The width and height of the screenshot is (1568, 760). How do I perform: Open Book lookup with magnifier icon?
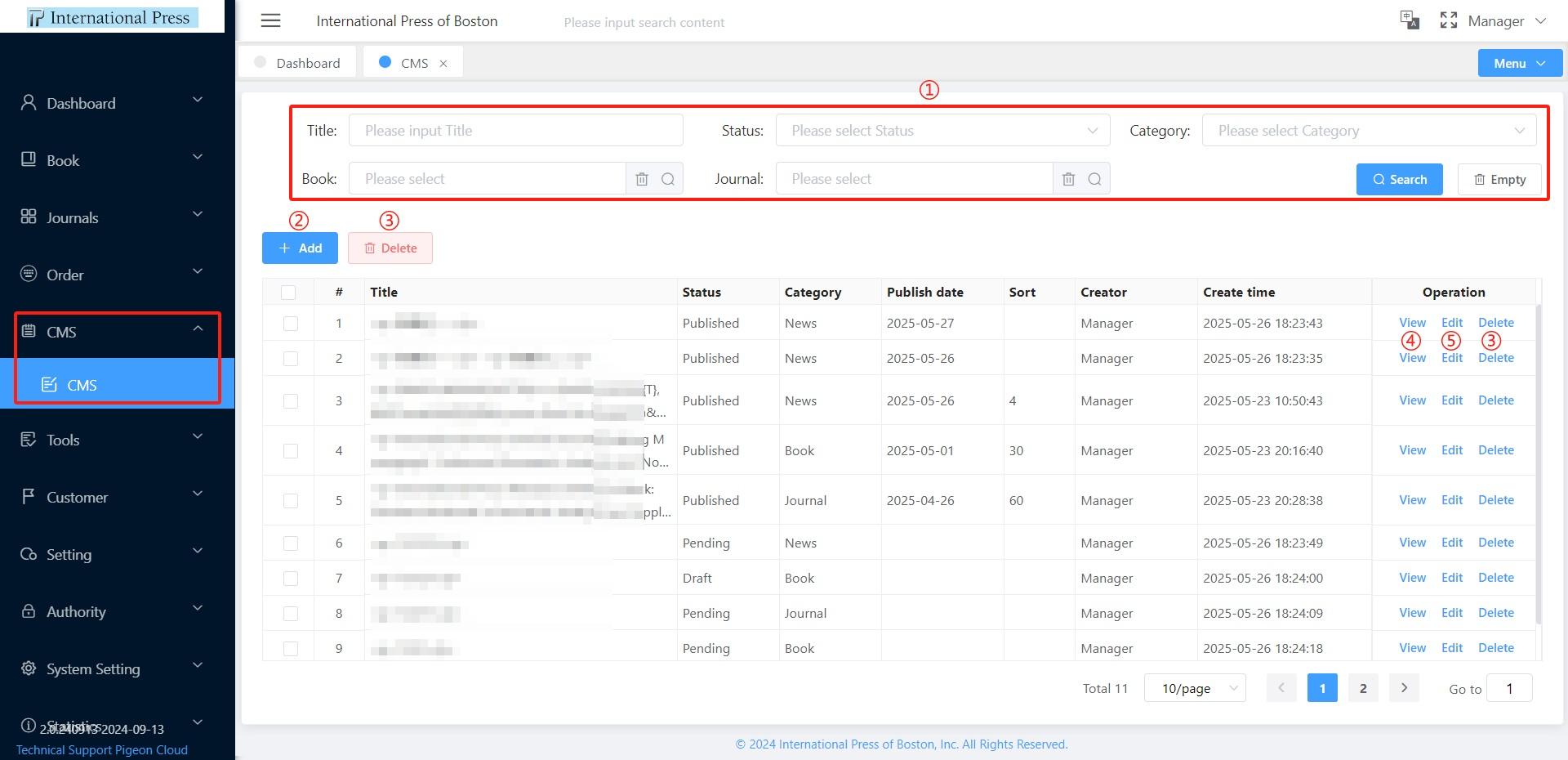pos(668,179)
